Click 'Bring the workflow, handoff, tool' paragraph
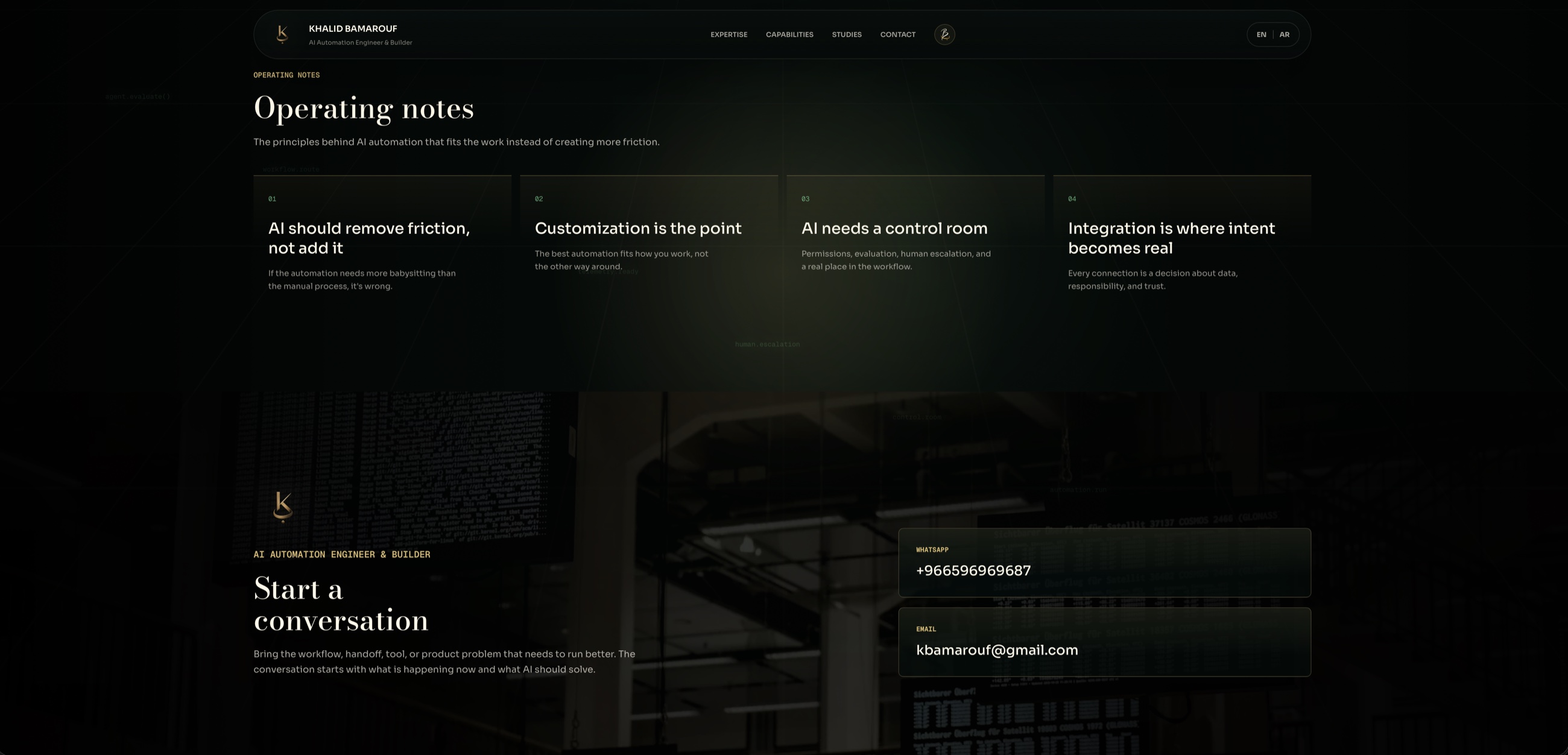The image size is (1568, 755). point(444,662)
